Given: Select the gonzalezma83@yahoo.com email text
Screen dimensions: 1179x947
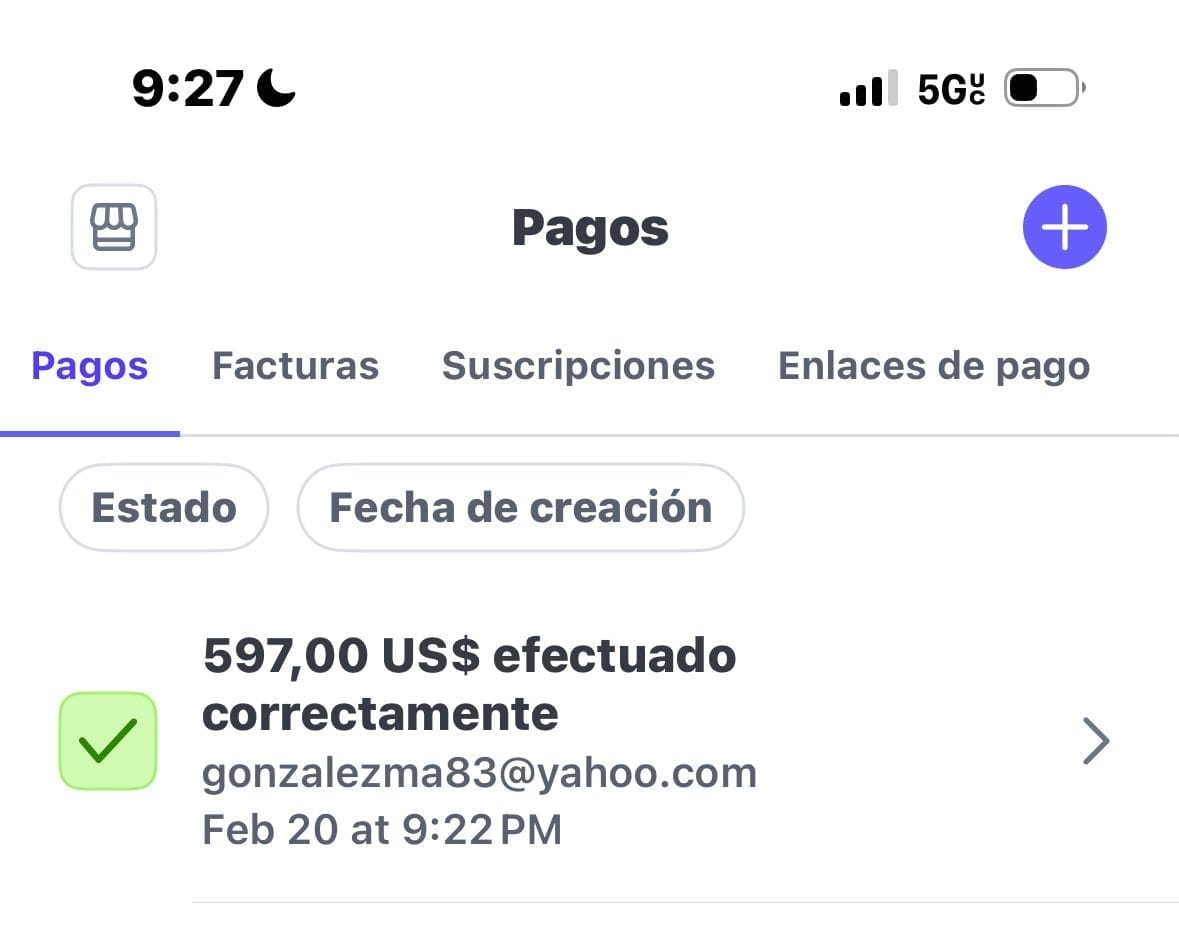Looking at the screenshot, I should click(480, 773).
